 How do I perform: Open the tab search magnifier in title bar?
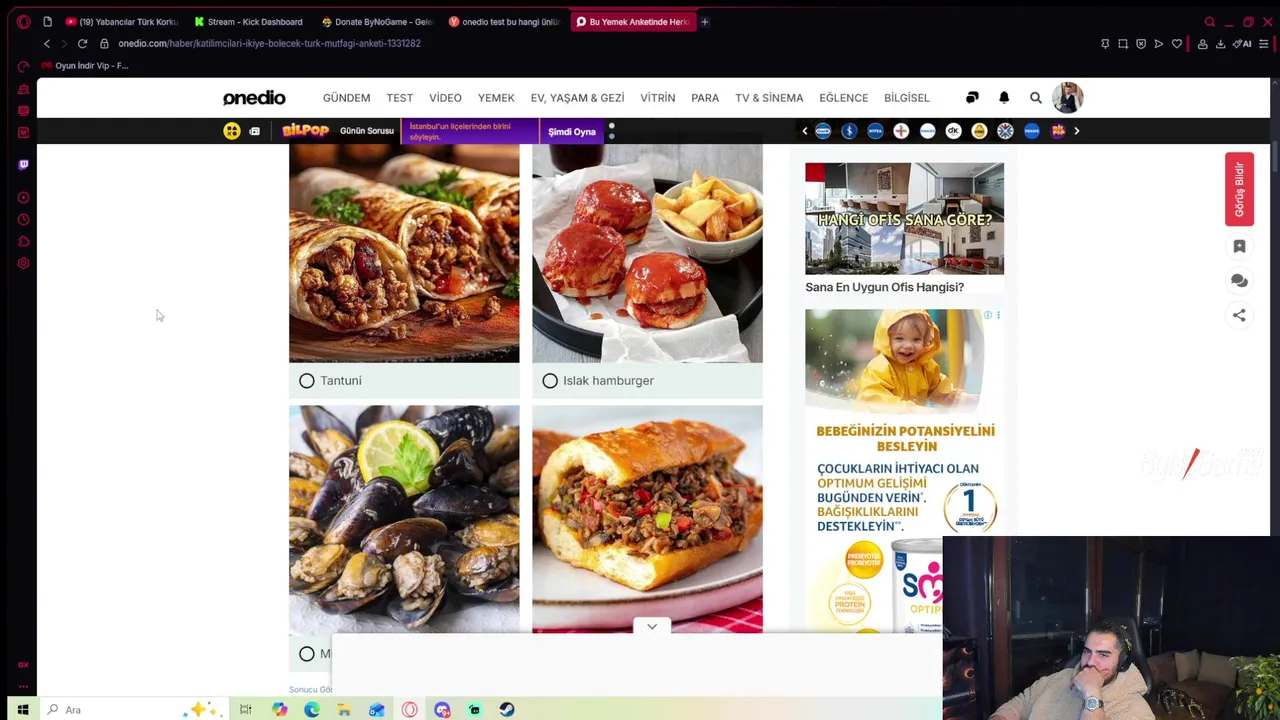(x=1210, y=22)
